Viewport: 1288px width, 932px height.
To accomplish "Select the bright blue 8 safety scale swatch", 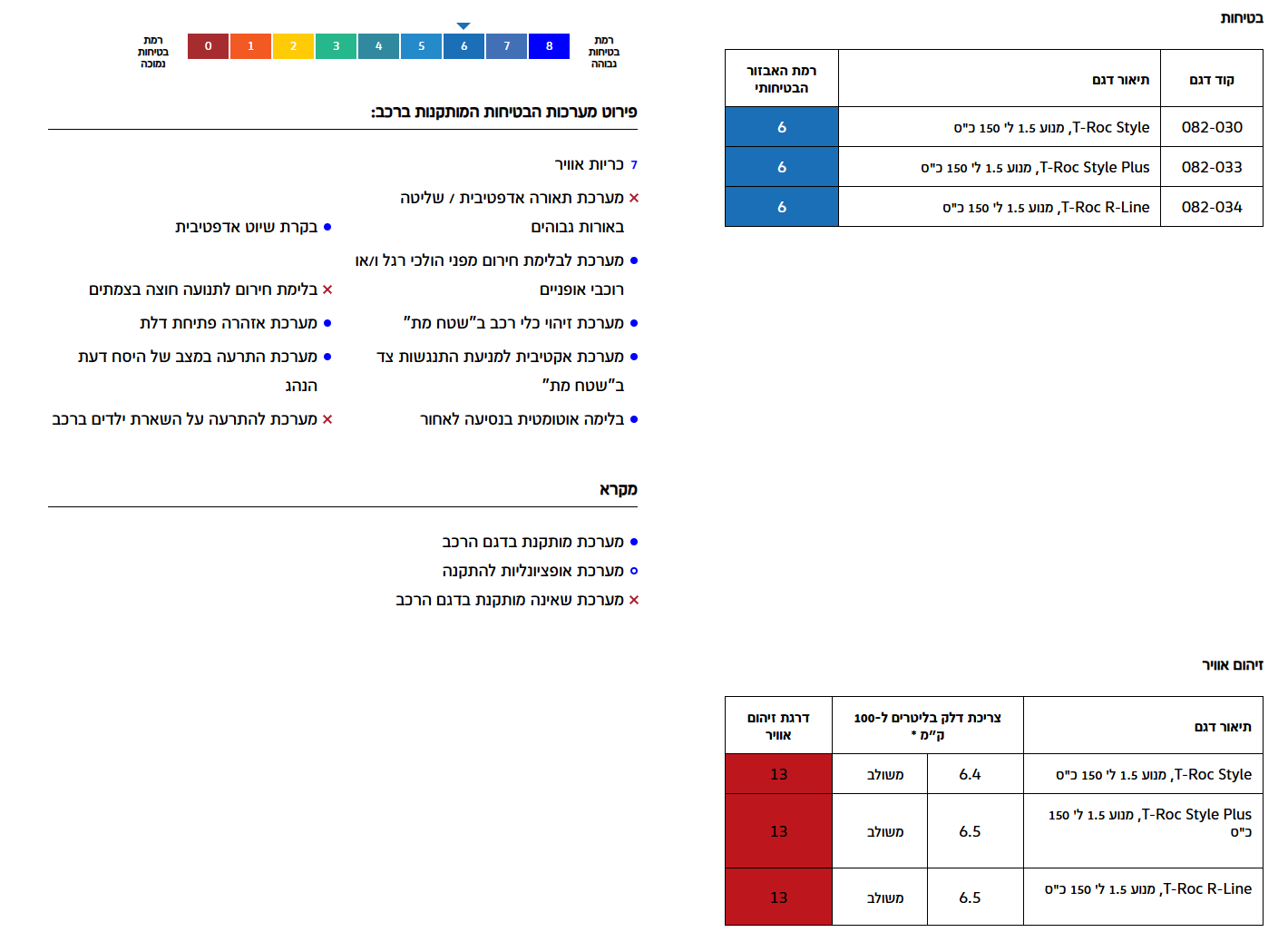I will coord(549,46).
